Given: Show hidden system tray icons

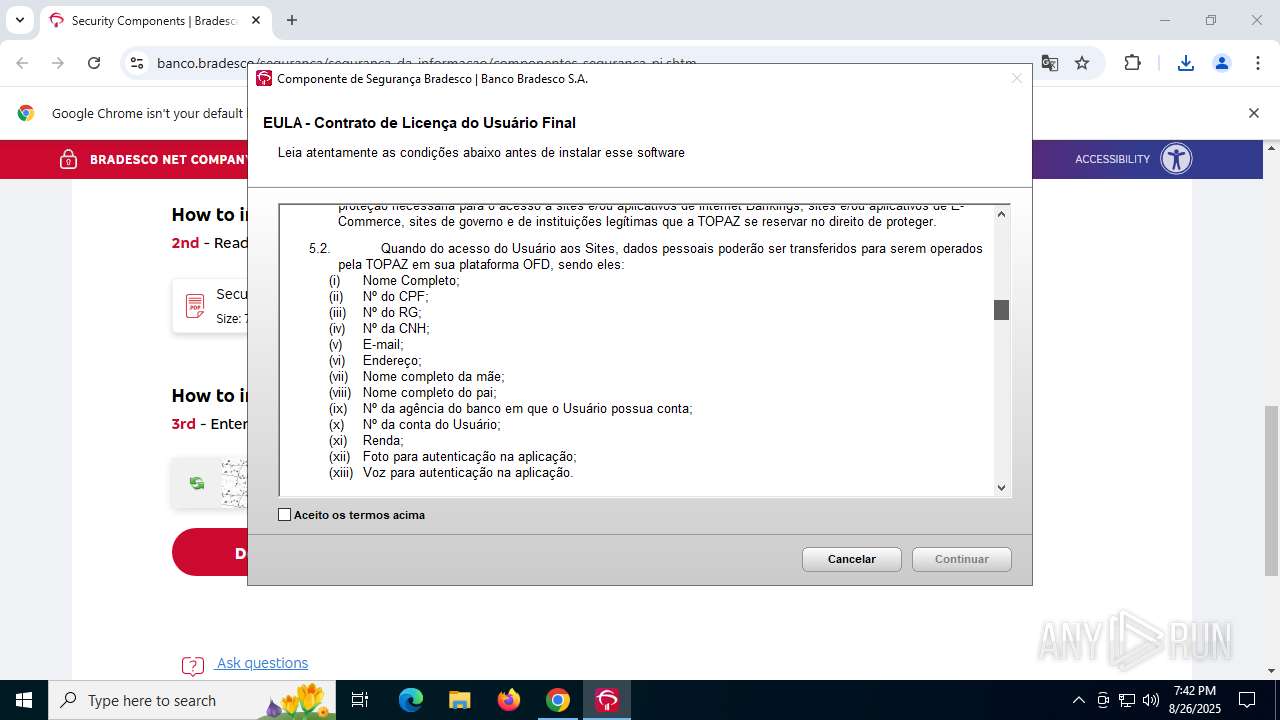Looking at the screenshot, I should 1078,700.
